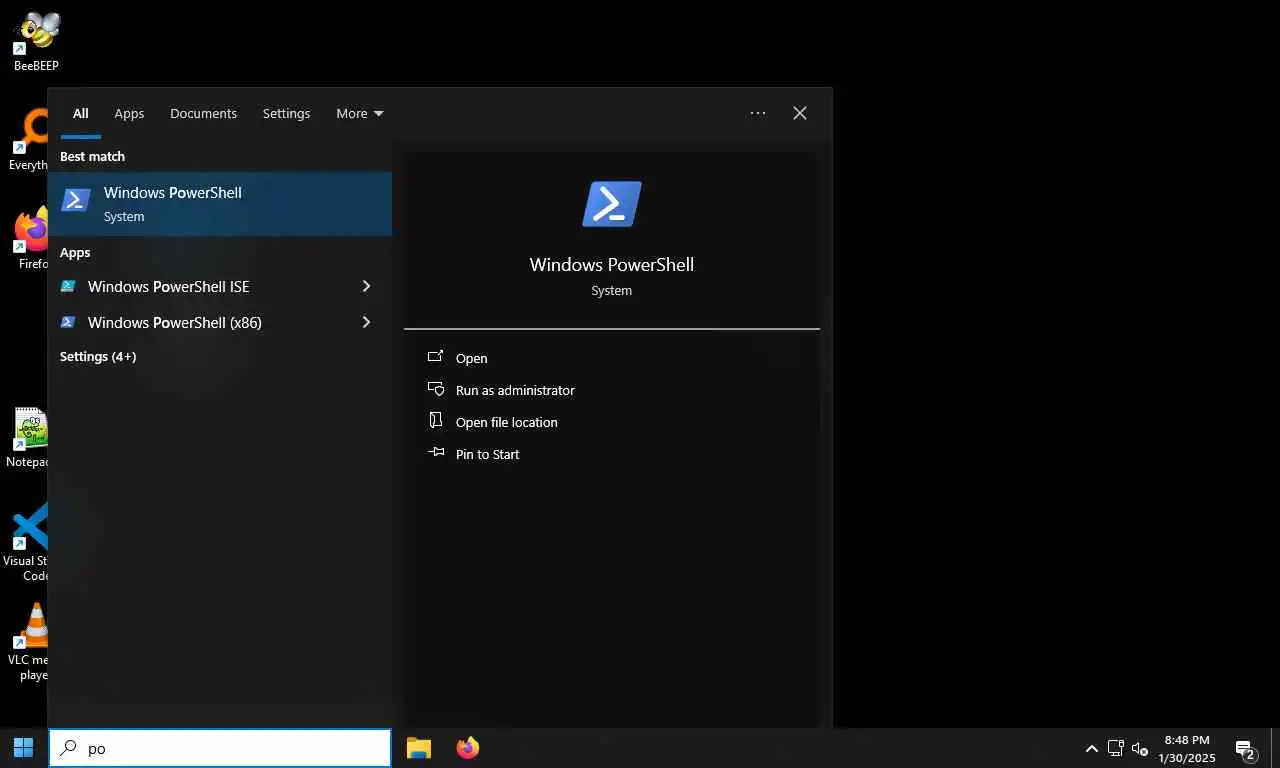Select the BeeBEEP desktop shortcut
This screenshot has height=768, width=1280.
[x=36, y=42]
